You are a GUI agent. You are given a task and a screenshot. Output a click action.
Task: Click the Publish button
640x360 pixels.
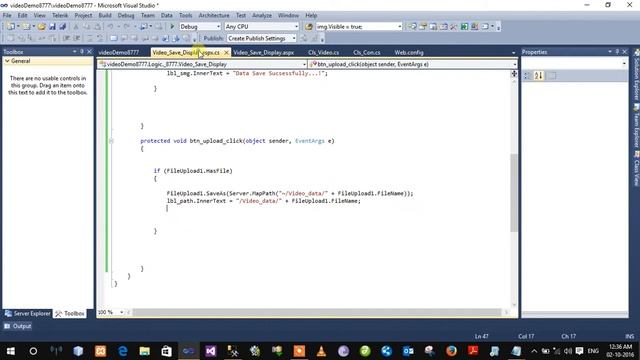coord(213,38)
